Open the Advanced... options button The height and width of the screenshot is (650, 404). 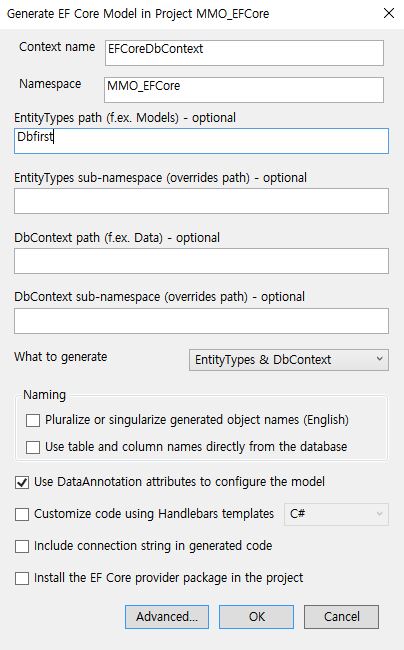[x=167, y=617]
